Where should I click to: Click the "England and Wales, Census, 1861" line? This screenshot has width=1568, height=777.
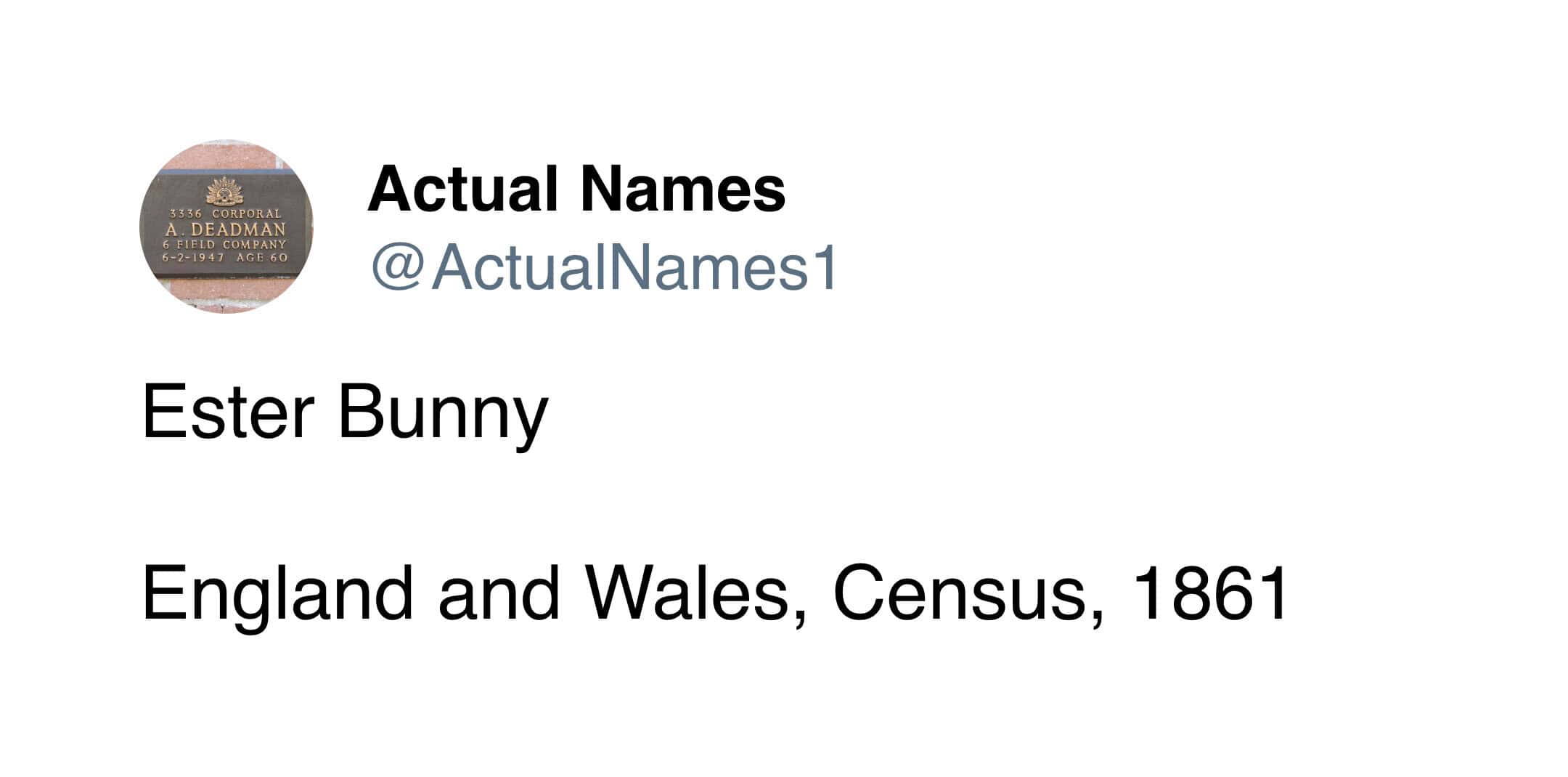coord(715,593)
